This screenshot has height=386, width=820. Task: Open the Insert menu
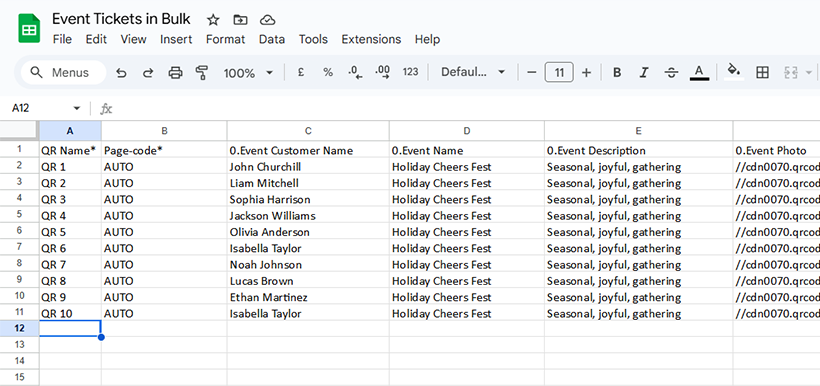pyautogui.click(x=176, y=39)
